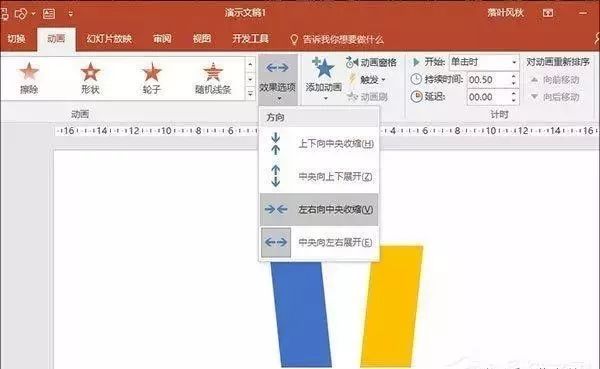Viewport: 600px width, 369px height.
Task: Expand the full animation gallery
Action: tap(250, 93)
